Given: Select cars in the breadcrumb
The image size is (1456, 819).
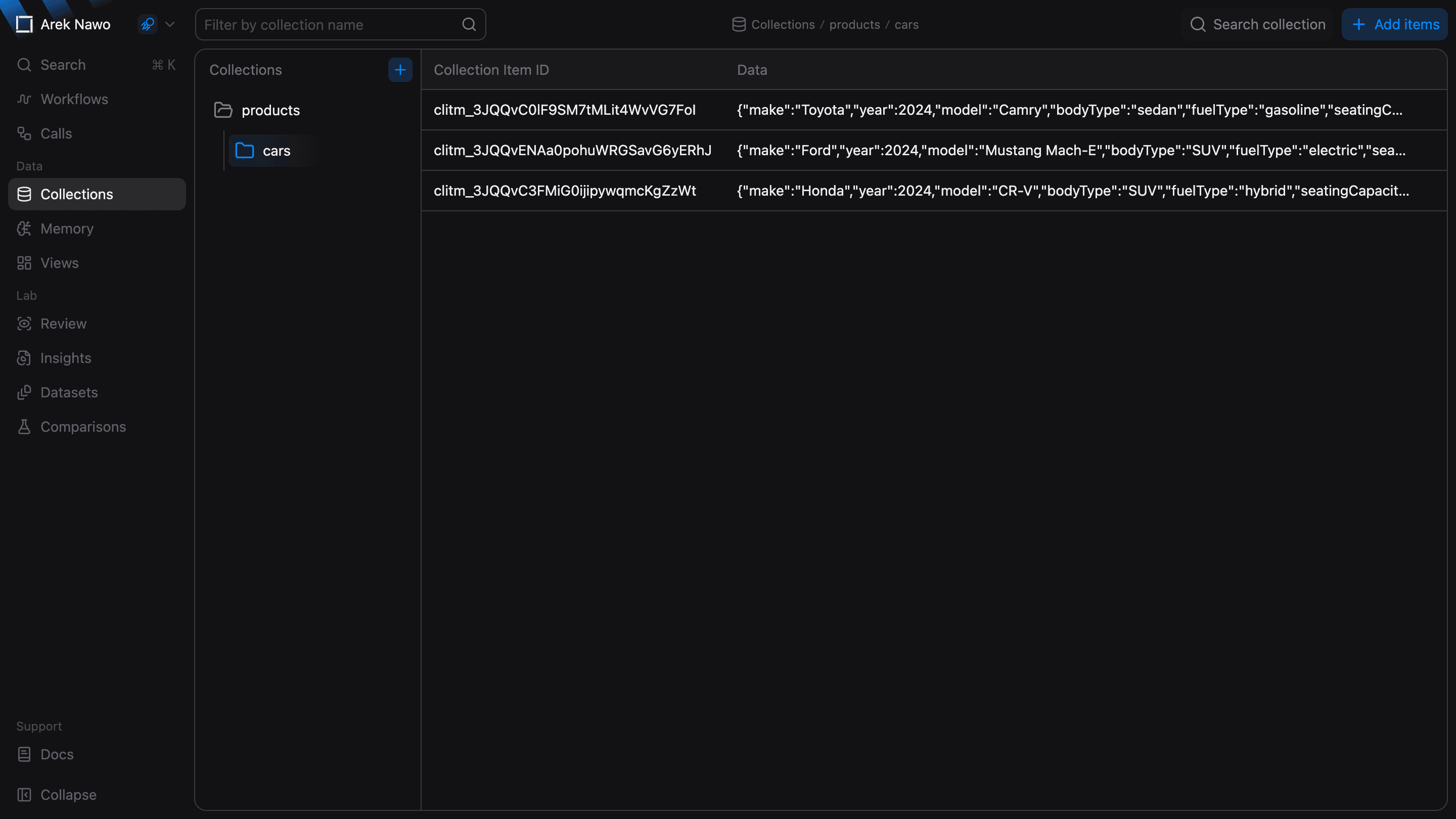Looking at the screenshot, I should [x=906, y=24].
